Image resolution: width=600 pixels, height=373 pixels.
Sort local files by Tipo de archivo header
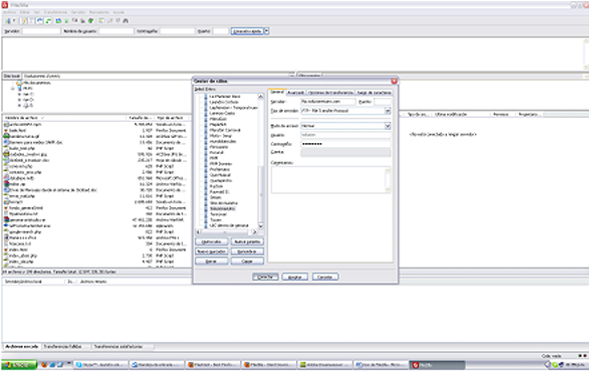[x=171, y=118]
